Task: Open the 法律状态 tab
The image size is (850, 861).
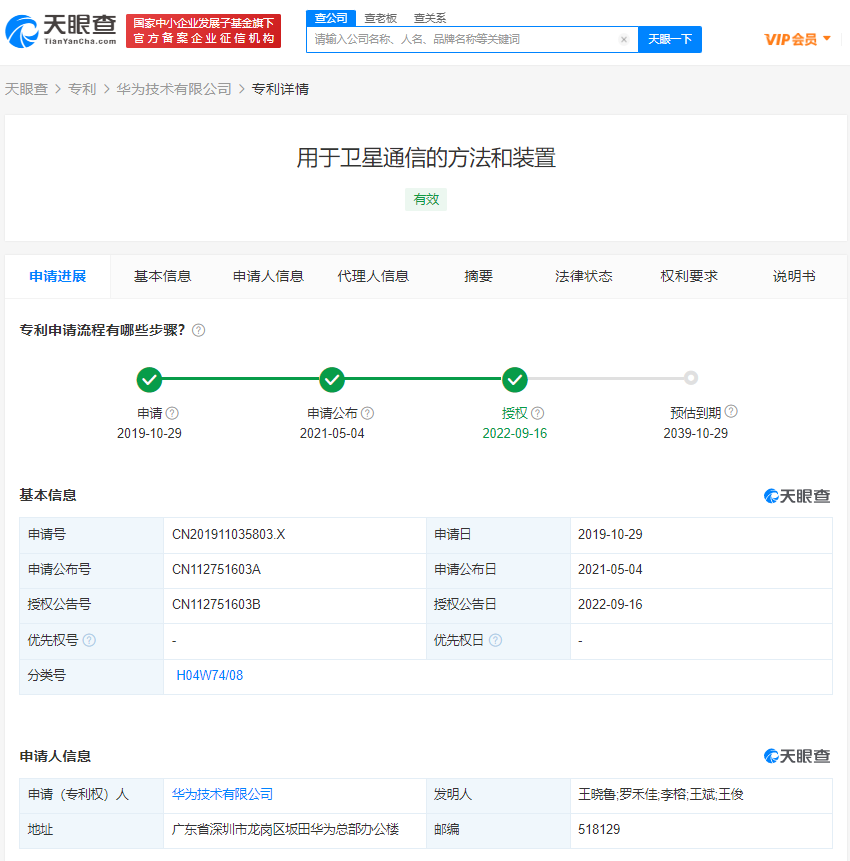Action: tap(584, 276)
